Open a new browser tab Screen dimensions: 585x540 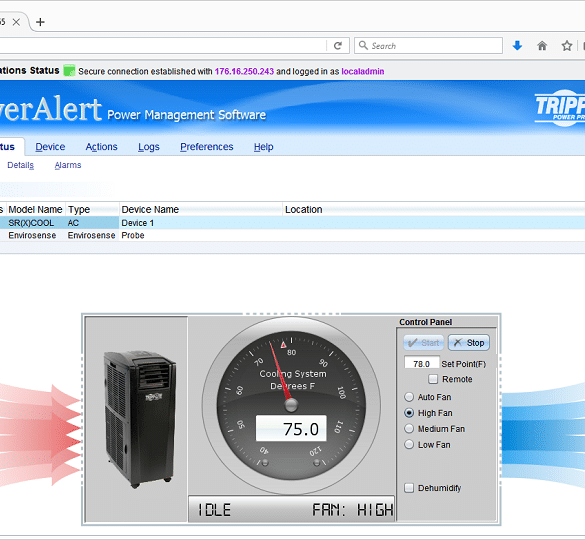coord(40,22)
